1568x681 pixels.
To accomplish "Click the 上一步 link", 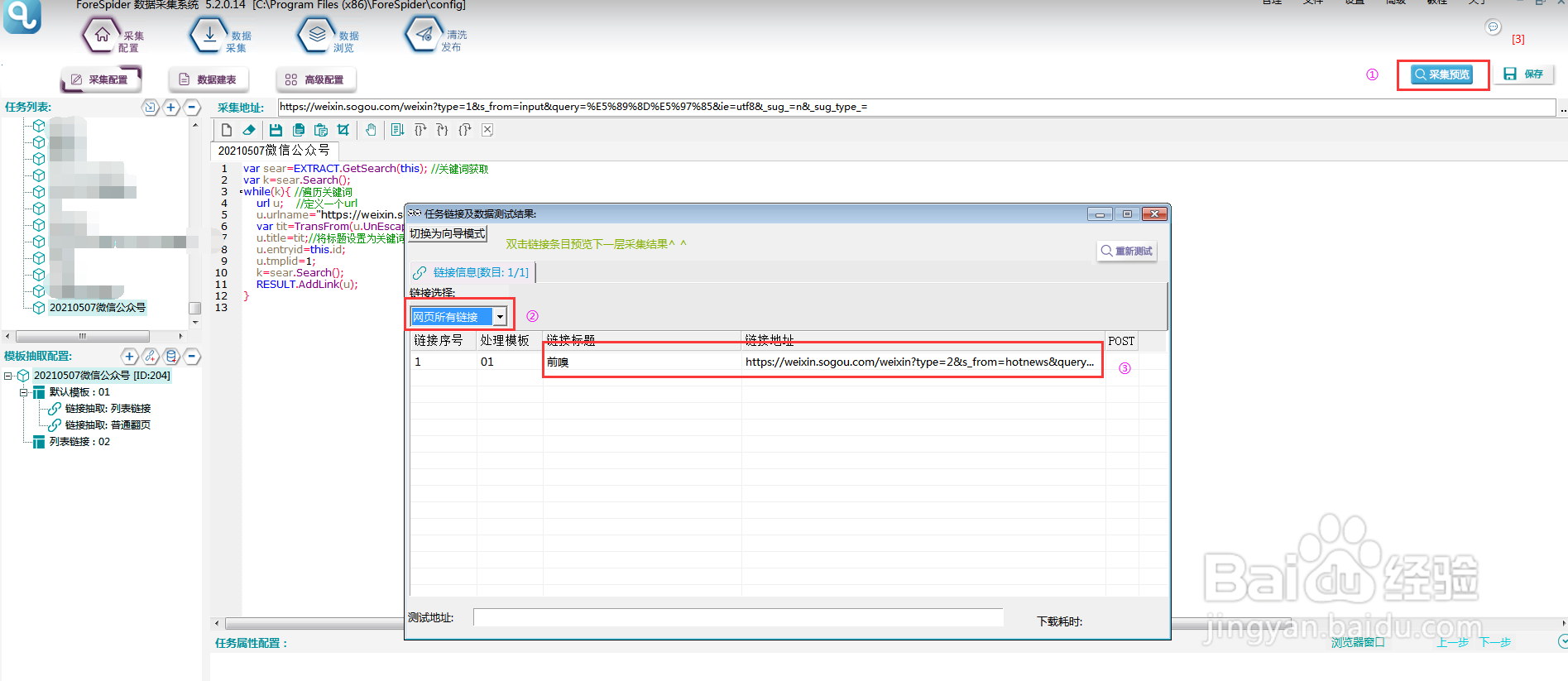I will pos(1453,643).
